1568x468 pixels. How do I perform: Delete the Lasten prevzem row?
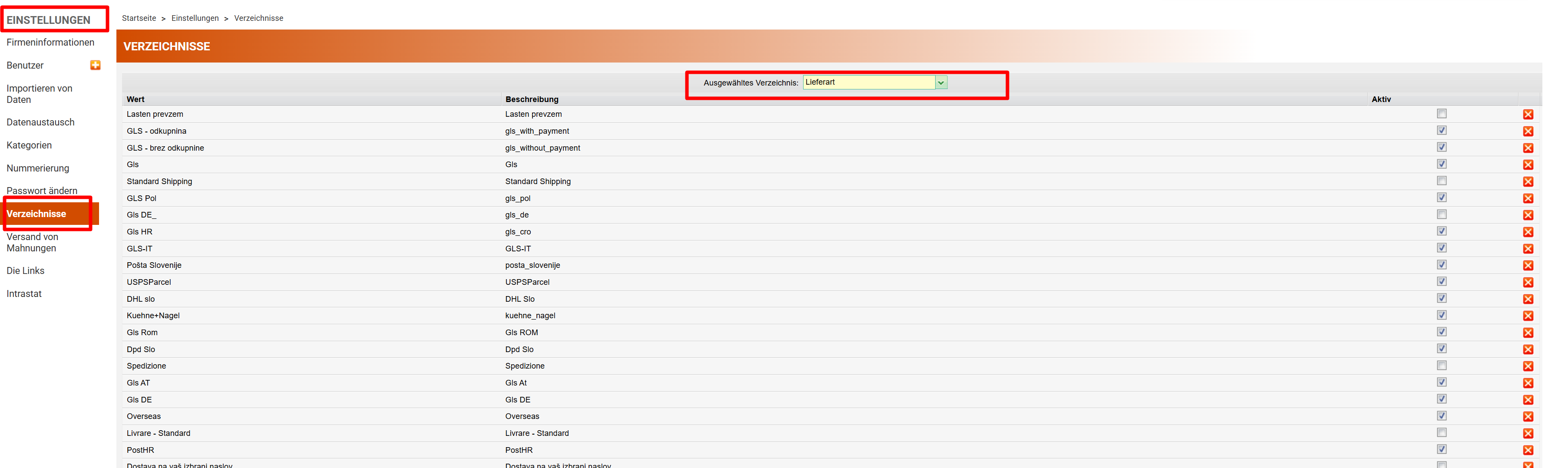click(x=1528, y=115)
